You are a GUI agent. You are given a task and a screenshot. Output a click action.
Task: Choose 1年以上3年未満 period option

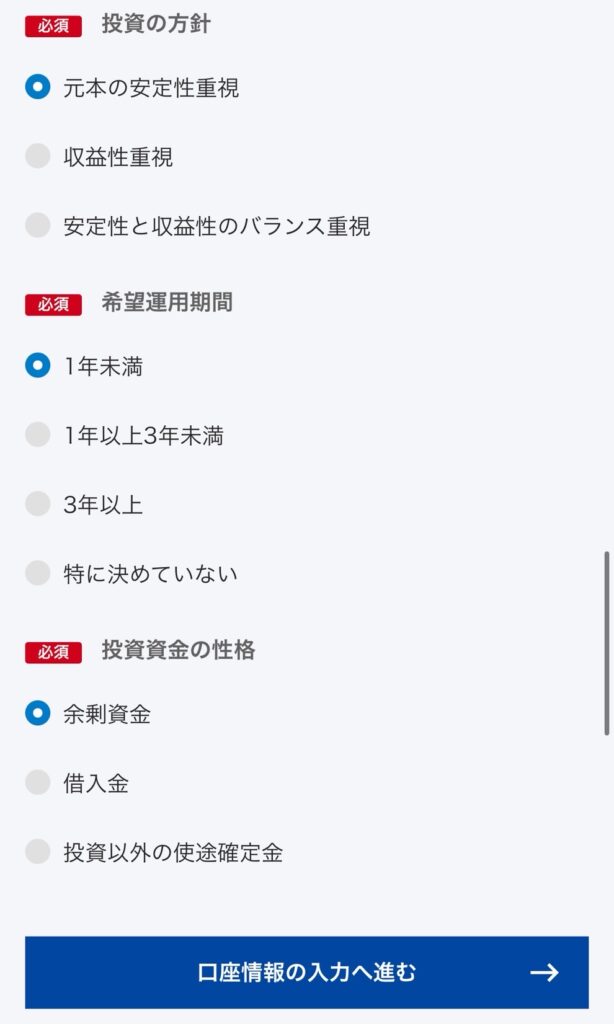(x=37, y=435)
